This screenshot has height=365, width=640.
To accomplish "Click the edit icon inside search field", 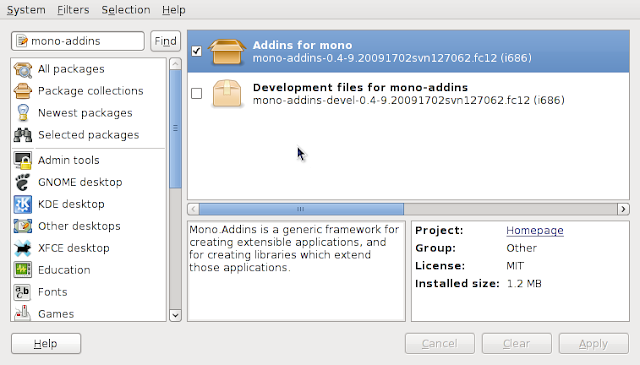I will tap(22, 41).
